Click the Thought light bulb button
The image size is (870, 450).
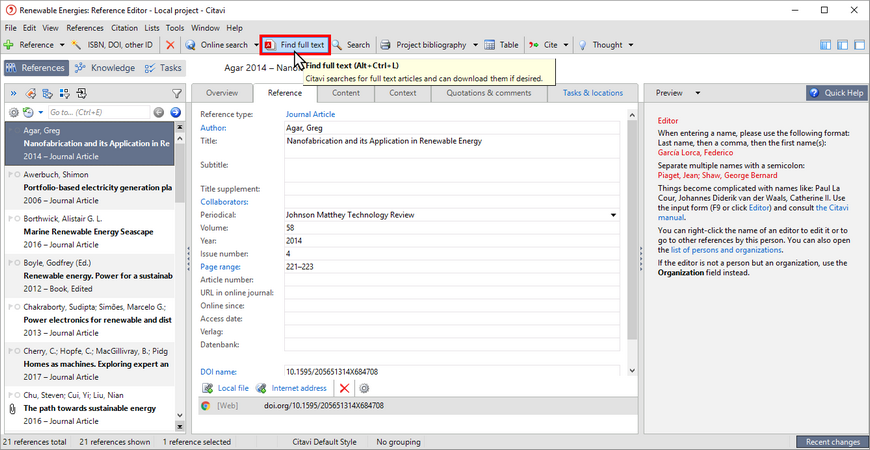point(600,45)
